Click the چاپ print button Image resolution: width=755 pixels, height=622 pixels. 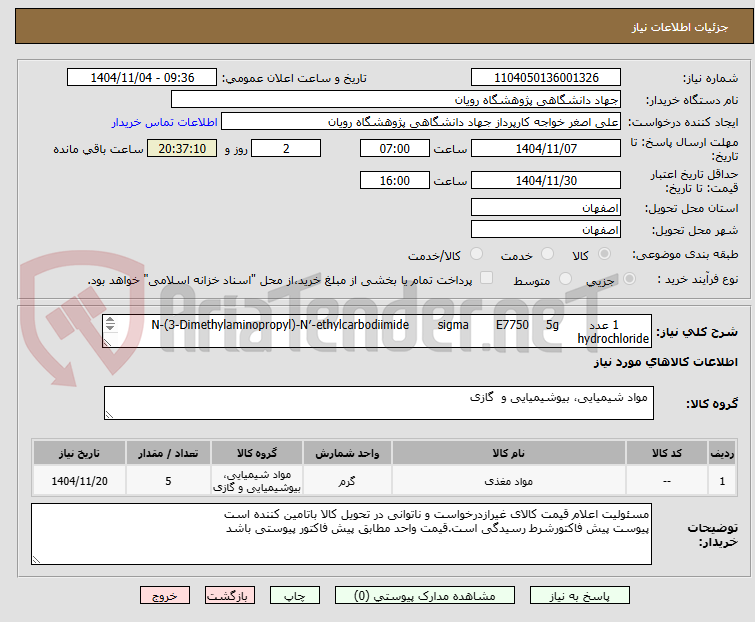295,596
